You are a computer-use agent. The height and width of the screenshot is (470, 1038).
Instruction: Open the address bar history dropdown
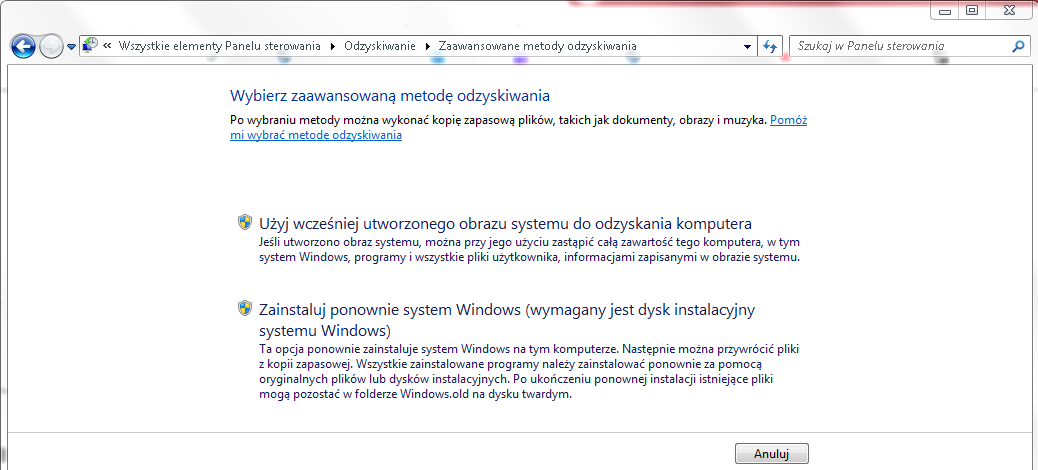coord(747,46)
